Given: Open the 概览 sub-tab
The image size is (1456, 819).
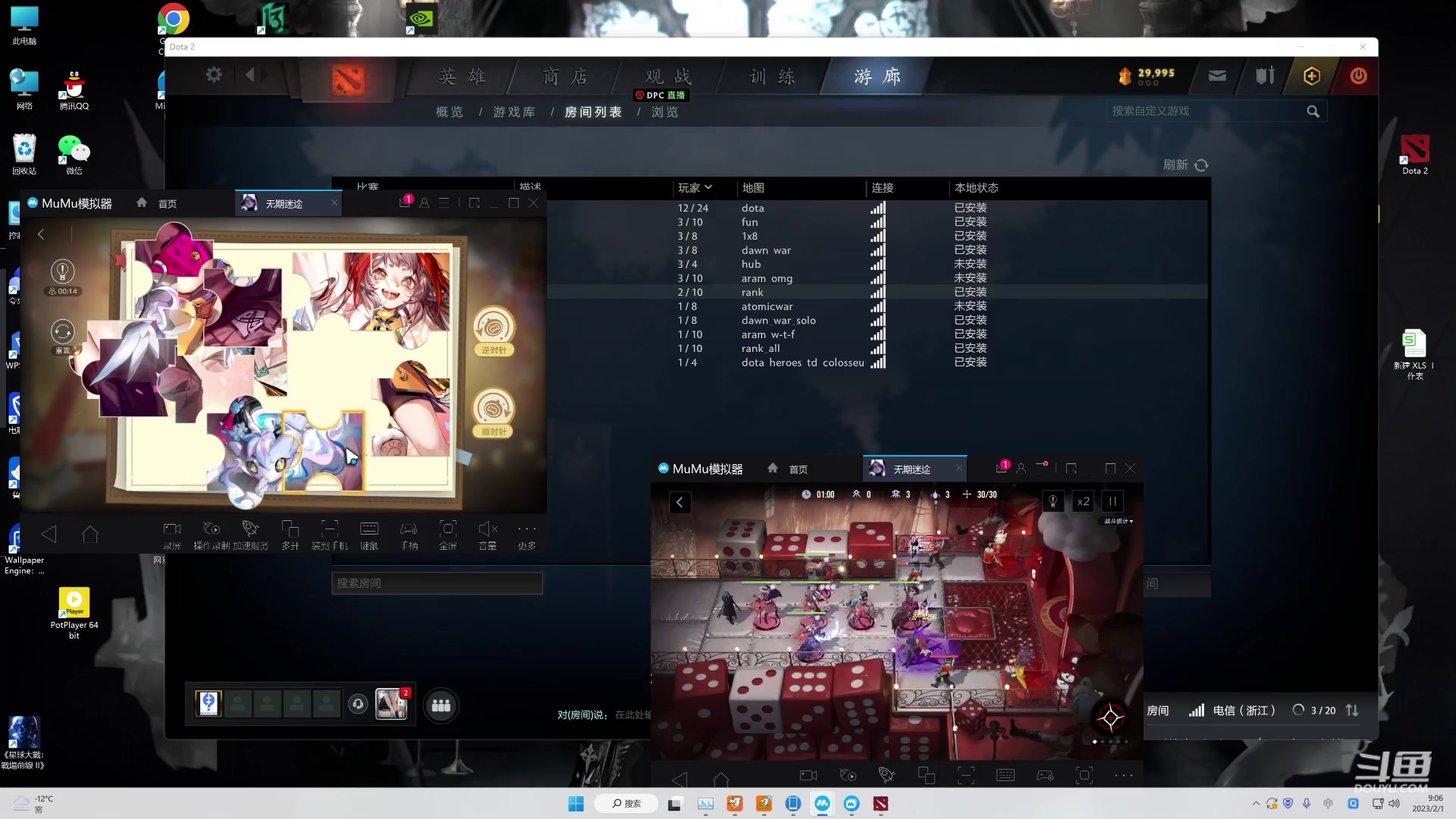Looking at the screenshot, I should [x=449, y=112].
